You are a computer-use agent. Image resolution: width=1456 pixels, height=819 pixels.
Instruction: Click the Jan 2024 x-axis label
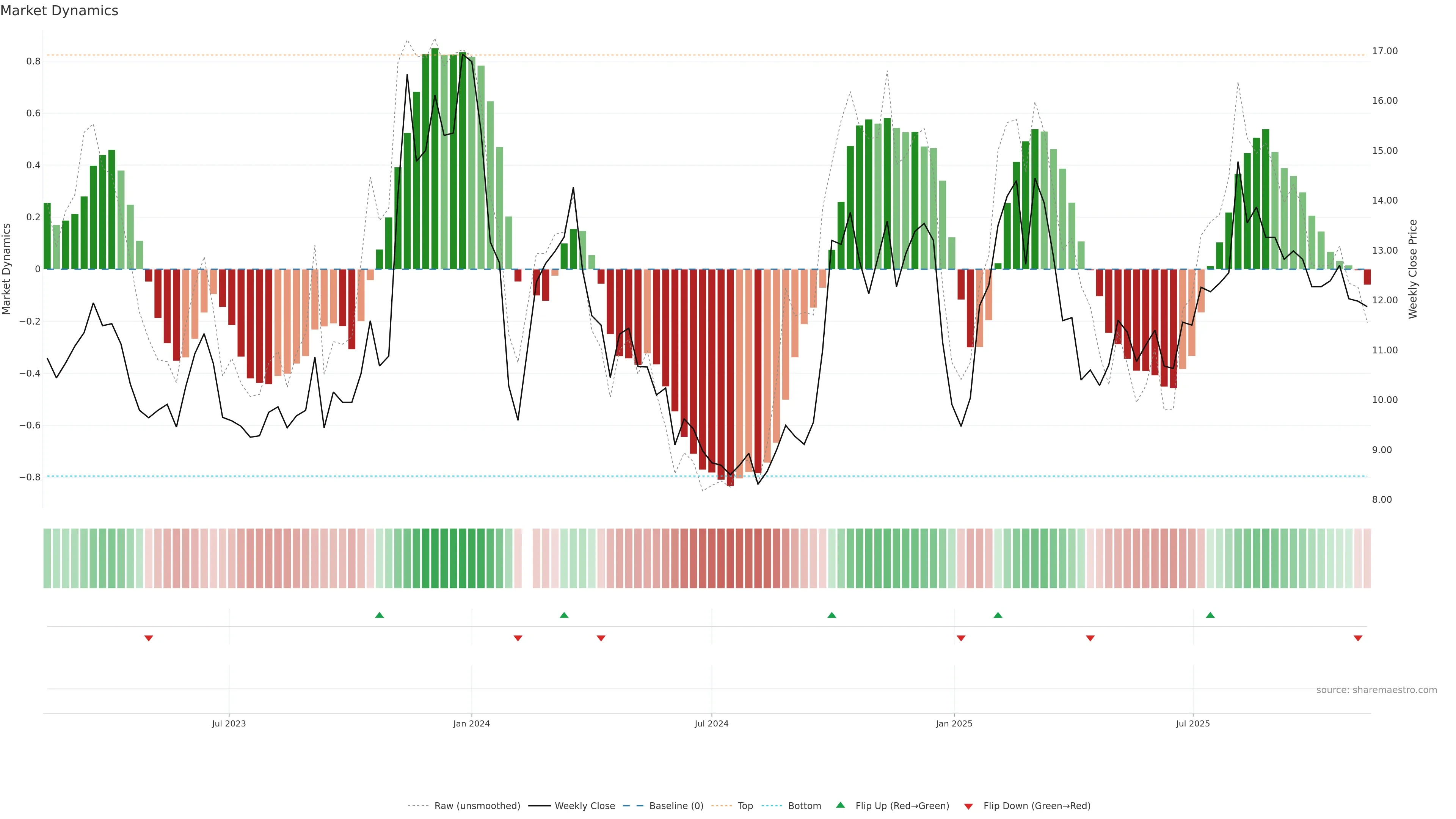(x=471, y=723)
